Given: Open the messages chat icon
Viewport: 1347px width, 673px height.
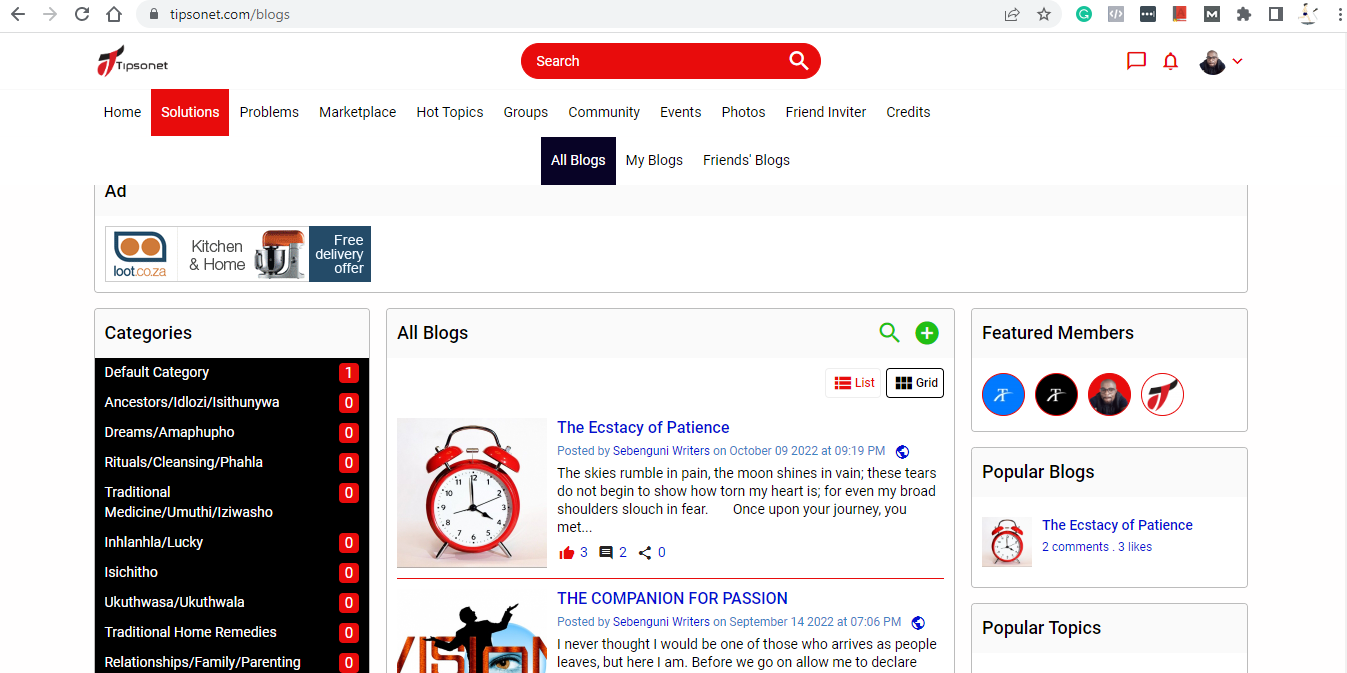Looking at the screenshot, I should pyautogui.click(x=1136, y=61).
